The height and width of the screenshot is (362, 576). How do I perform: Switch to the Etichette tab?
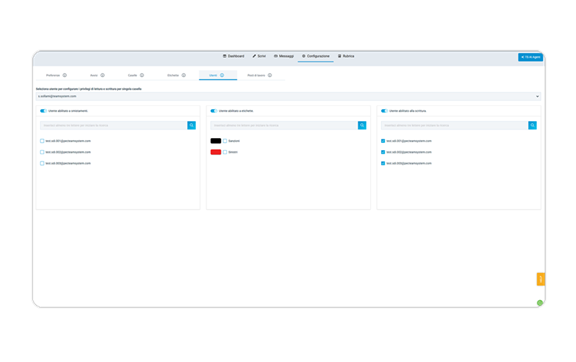(173, 75)
